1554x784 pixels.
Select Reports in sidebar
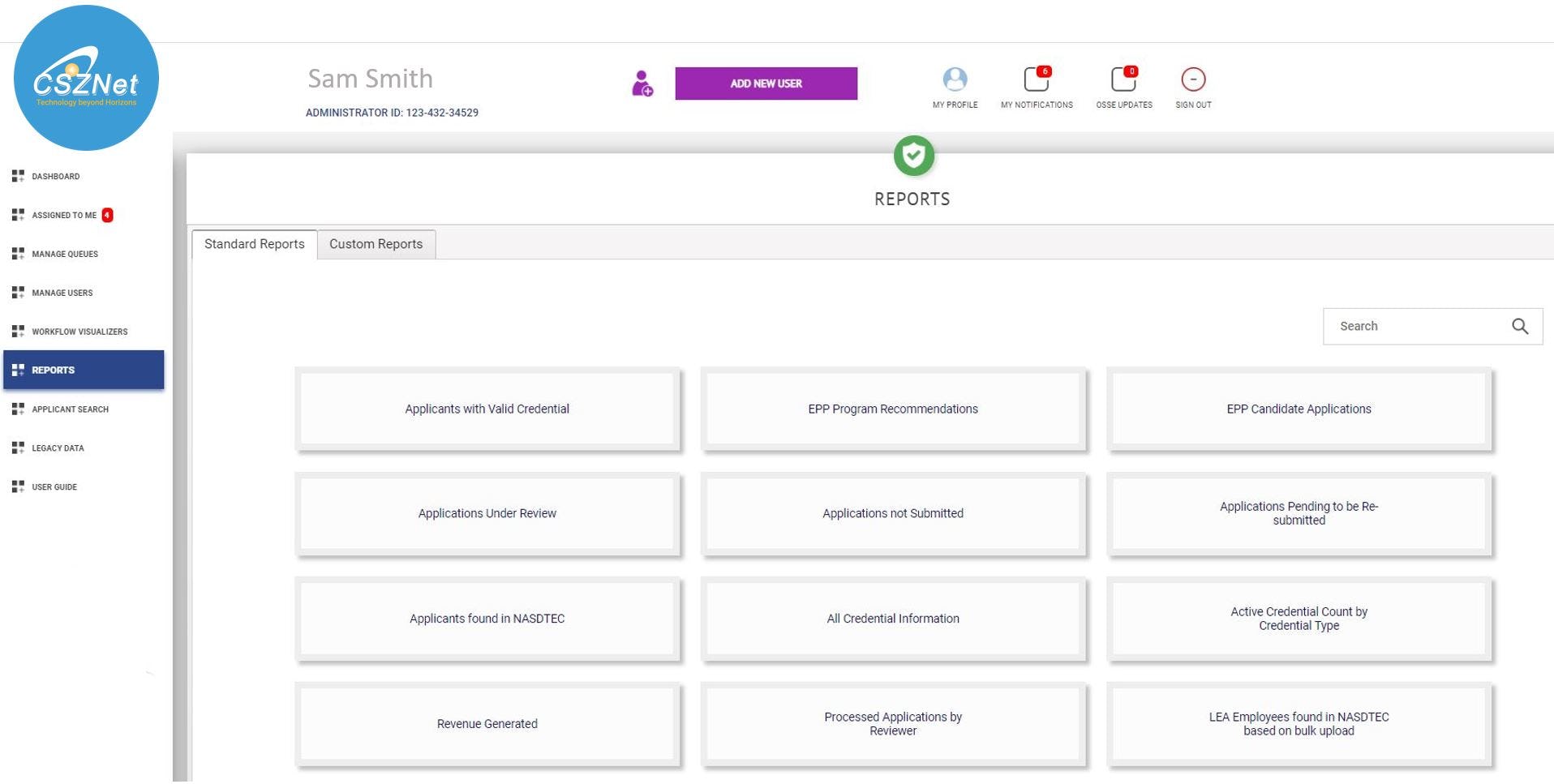84,370
